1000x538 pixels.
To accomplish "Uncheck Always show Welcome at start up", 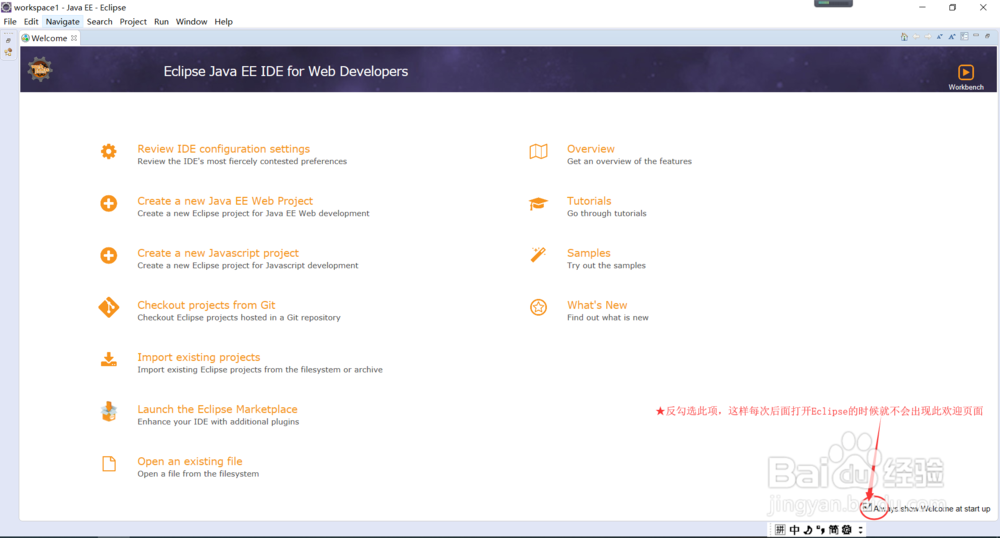I will [x=867, y=508].
